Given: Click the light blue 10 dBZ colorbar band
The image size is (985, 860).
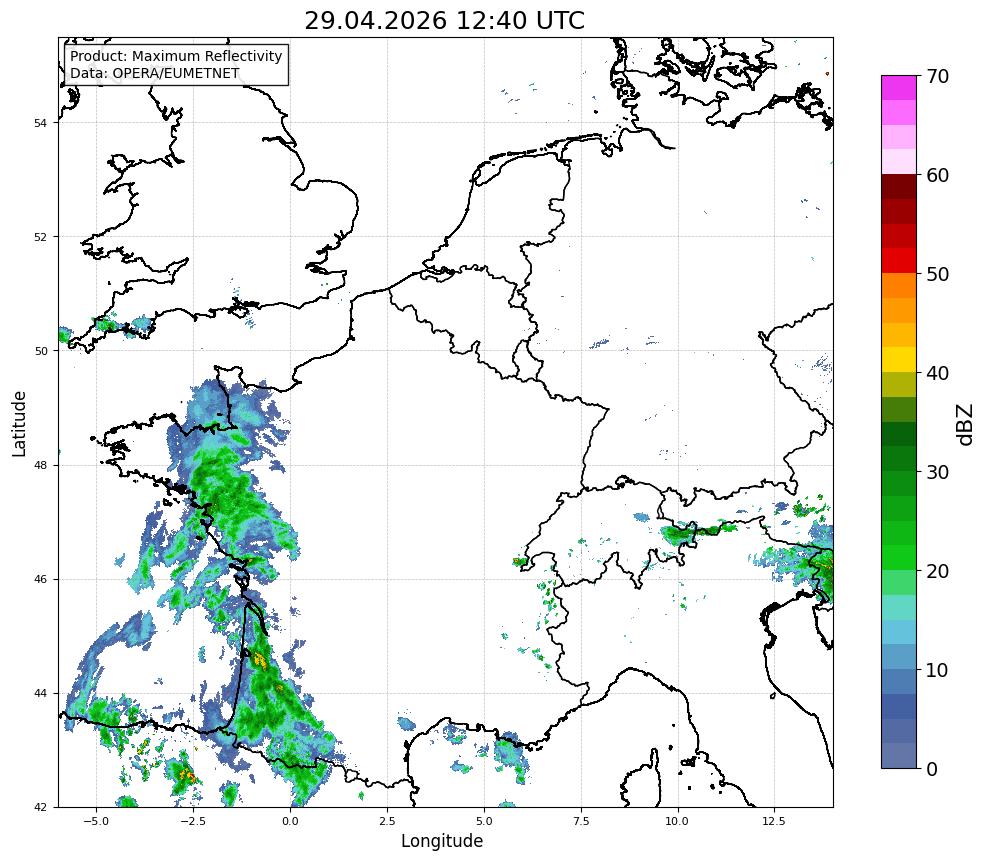Looking at the screenshot, I should (899, 657).
